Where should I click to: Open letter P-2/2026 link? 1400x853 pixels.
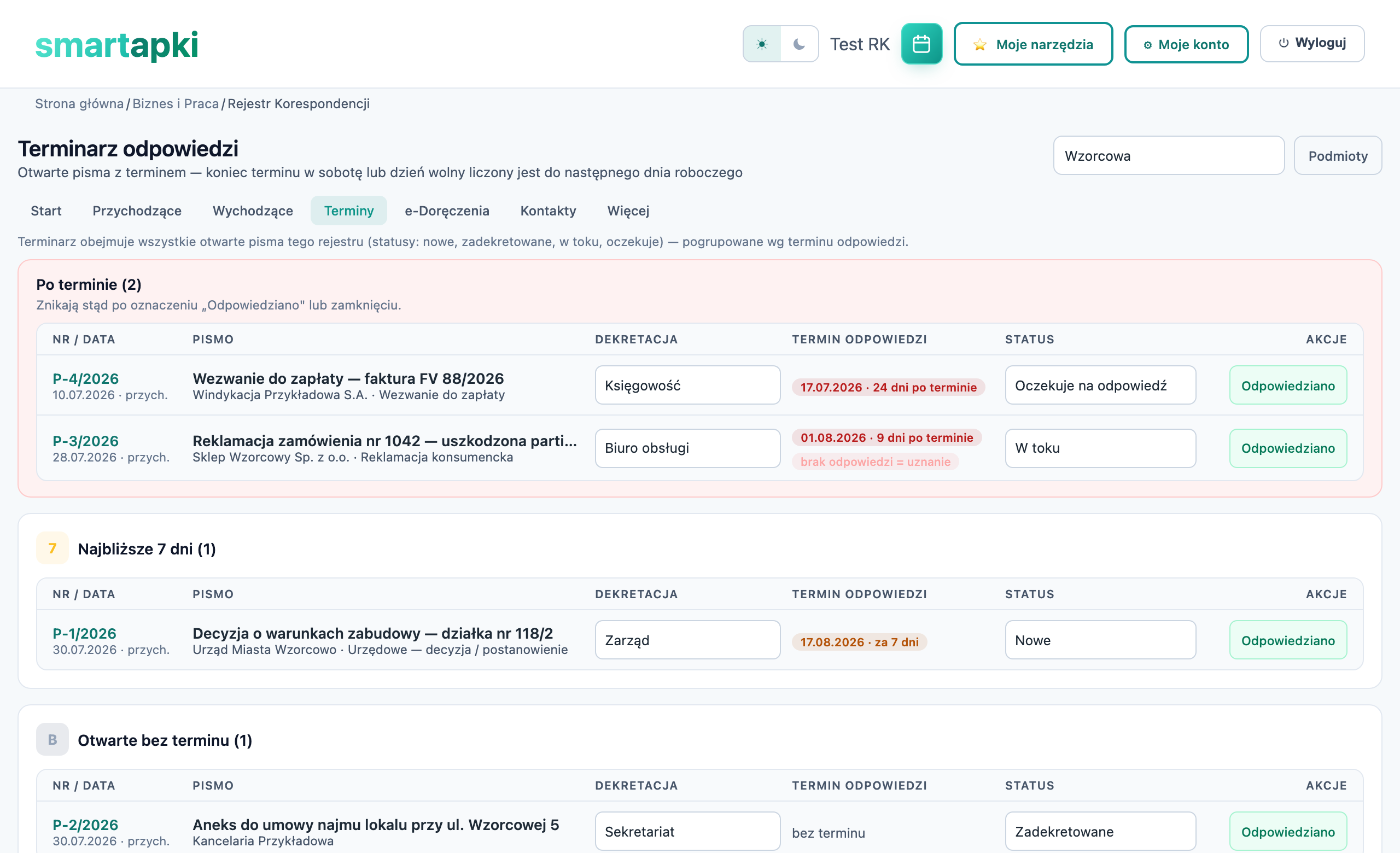click(x=85, y=825)
